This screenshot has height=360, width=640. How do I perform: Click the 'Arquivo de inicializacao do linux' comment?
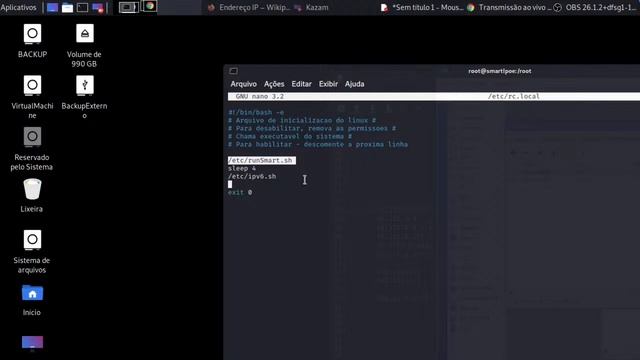coord(302,120)
